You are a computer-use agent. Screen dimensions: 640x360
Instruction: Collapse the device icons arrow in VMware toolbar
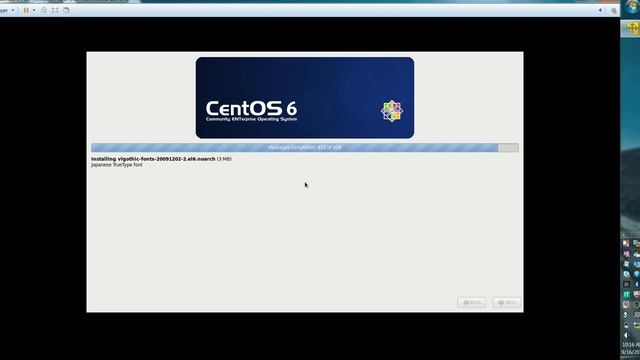pyautogui.click(x=600, y=10)
